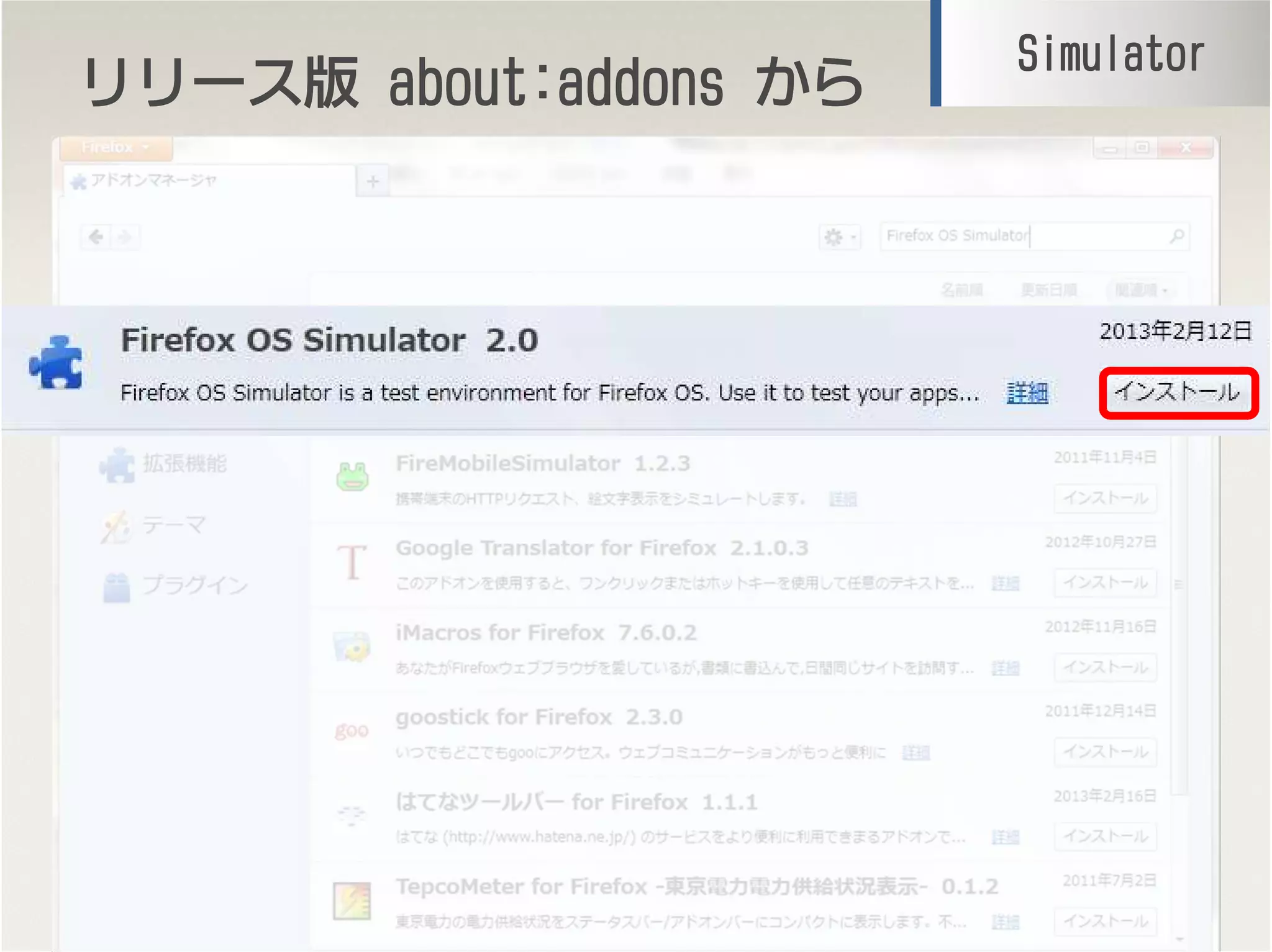Install FireMobileSimulator 1.2.3
The width and height of the screenshot is (1272, 952).
1106,498
